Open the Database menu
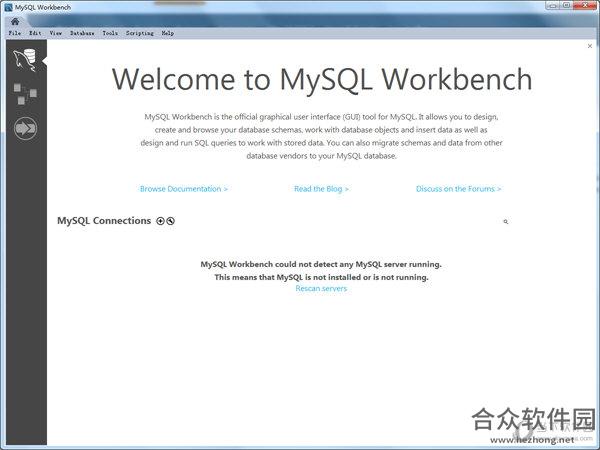This screenshot has height=450, width=600. click(x=82, y=33)
